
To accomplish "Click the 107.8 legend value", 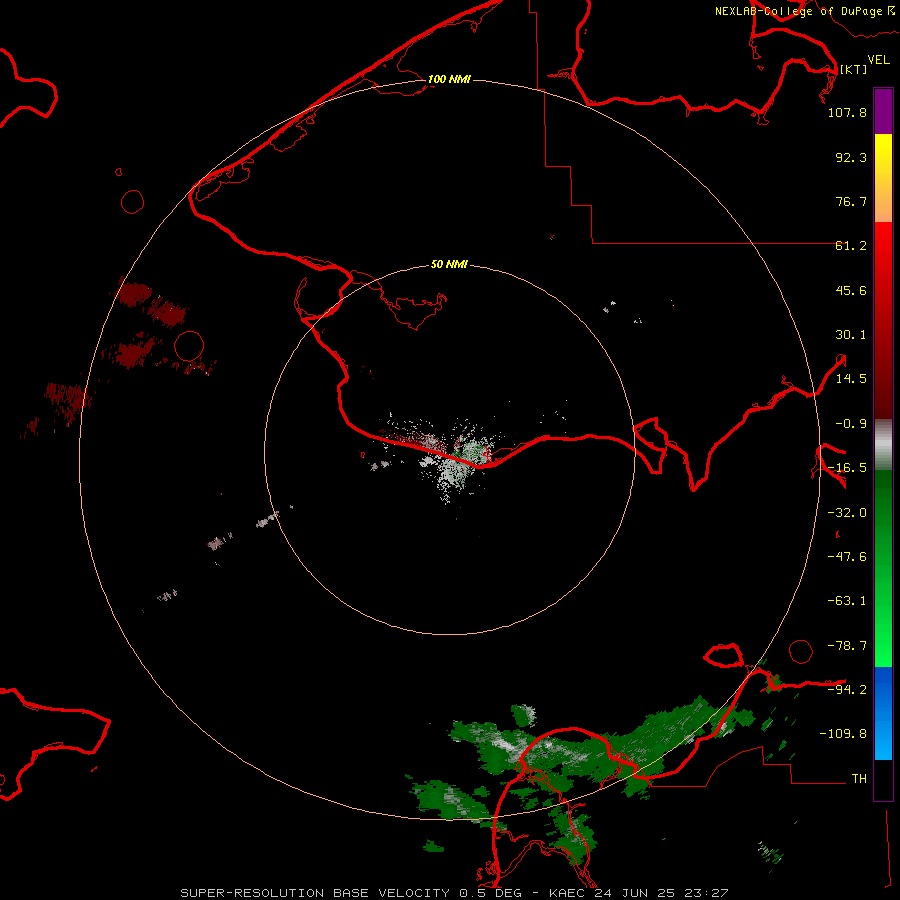I will click(x=847, y=112).
